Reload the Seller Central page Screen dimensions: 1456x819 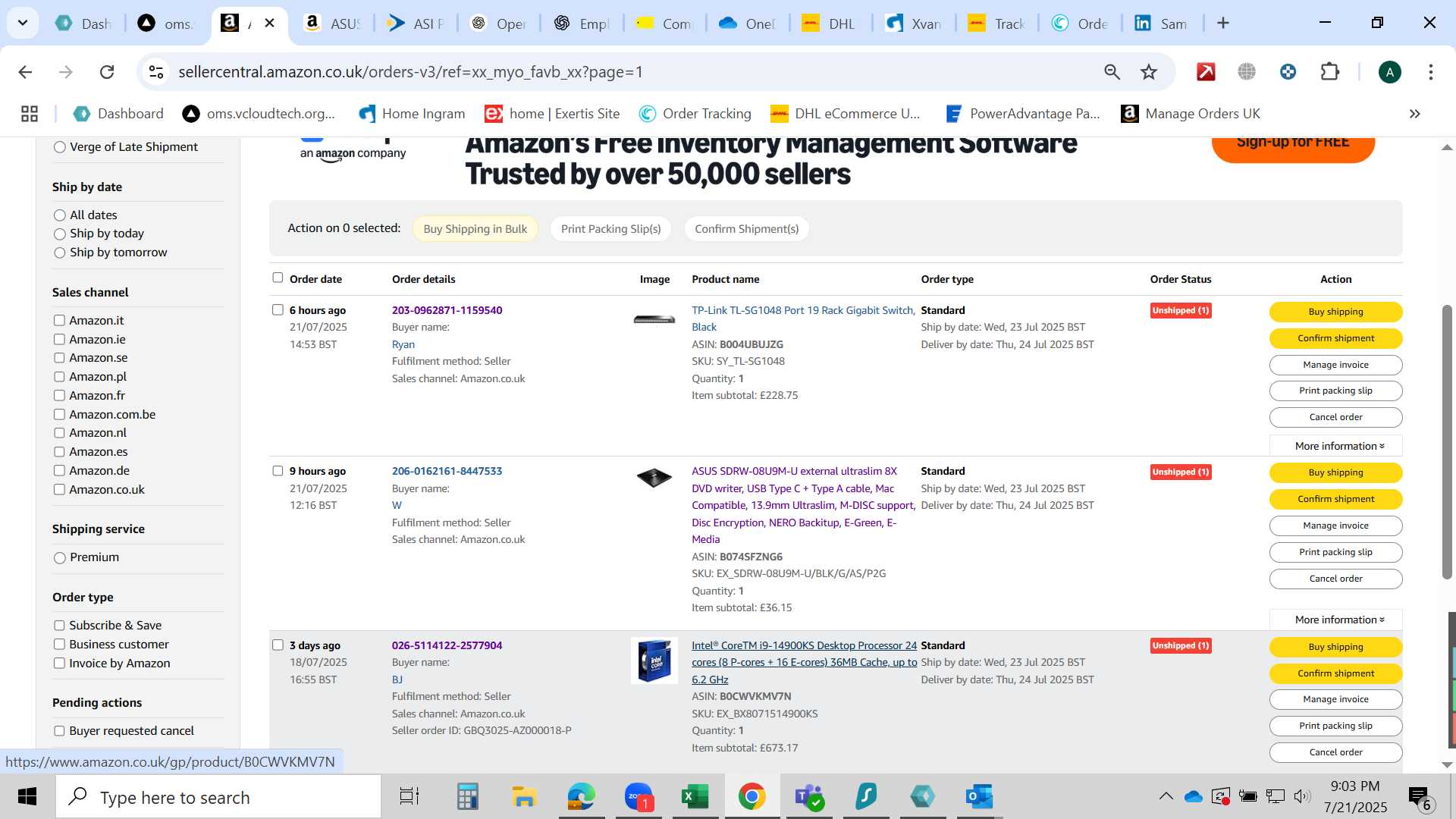click(x=107, y=72)
